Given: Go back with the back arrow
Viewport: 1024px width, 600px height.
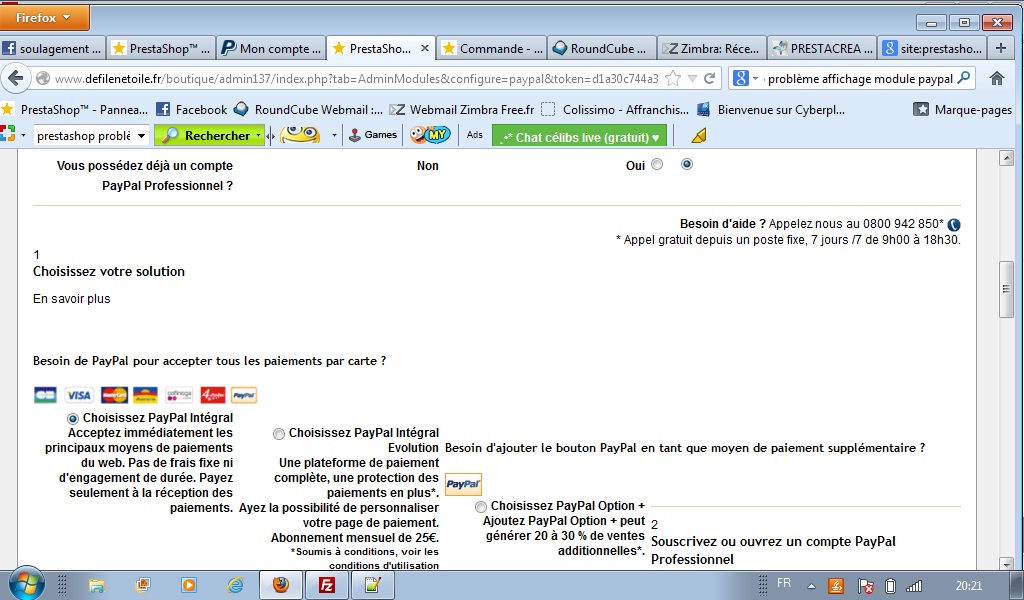Looking at the screenshot, I should (15, 78).
